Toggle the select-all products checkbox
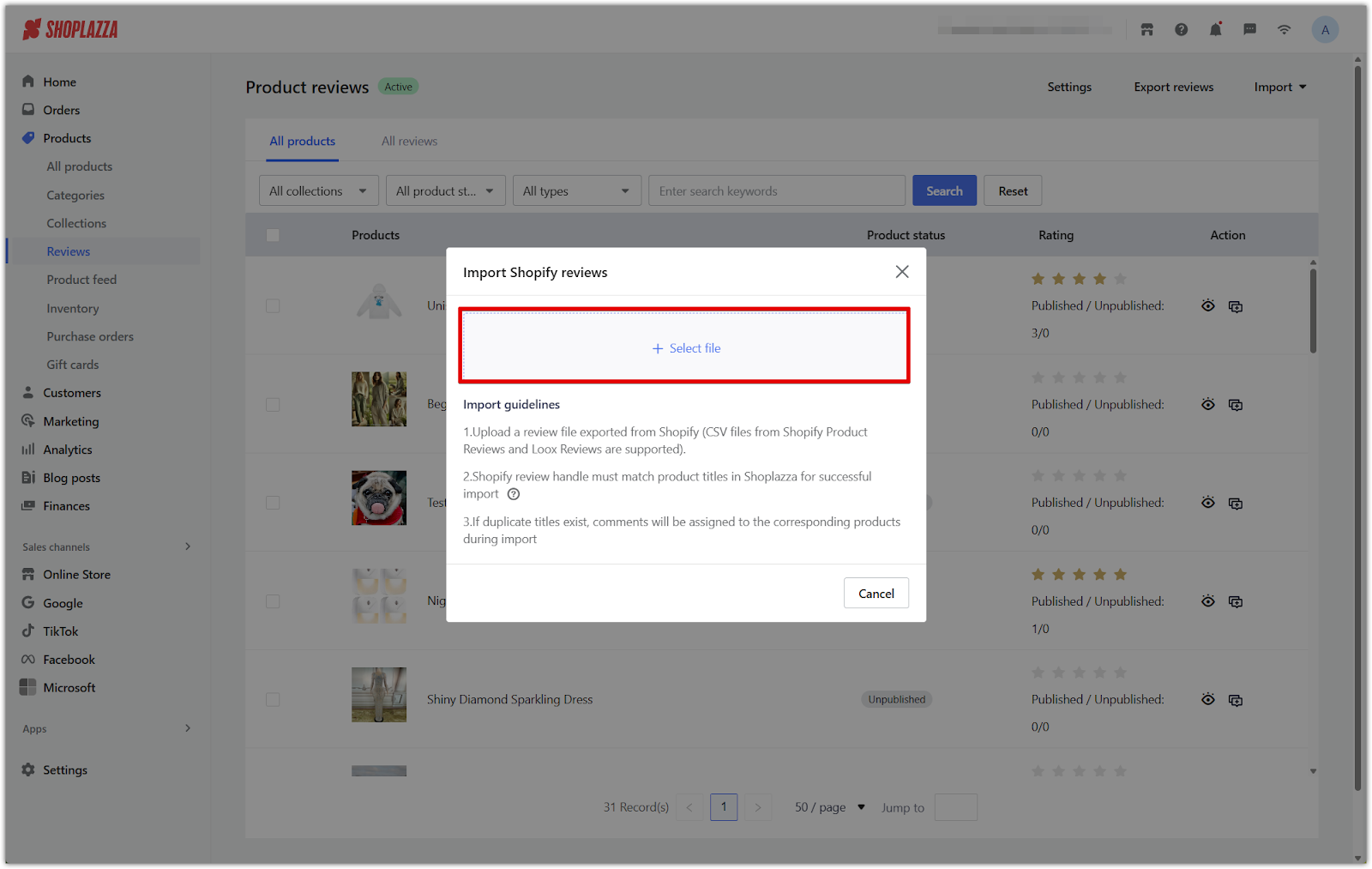The height and width of the screenshot is (869, 1372). click(x=273, y=235)
